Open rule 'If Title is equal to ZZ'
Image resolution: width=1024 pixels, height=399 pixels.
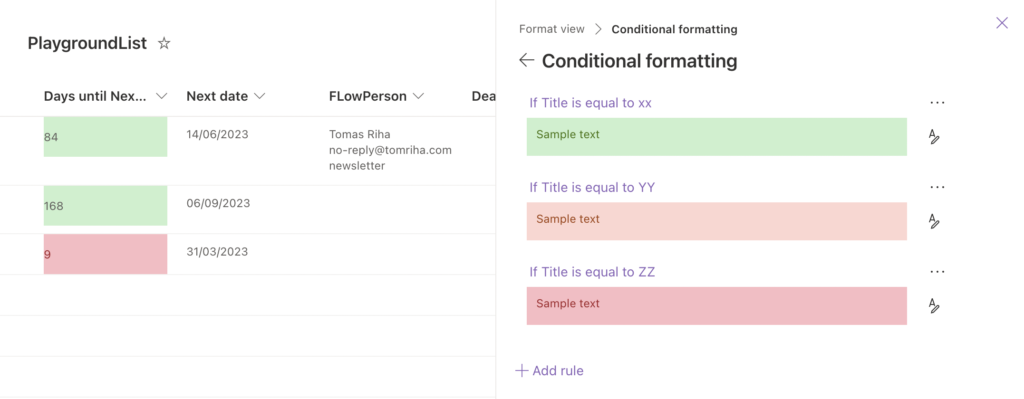click(x=592, y=272)
